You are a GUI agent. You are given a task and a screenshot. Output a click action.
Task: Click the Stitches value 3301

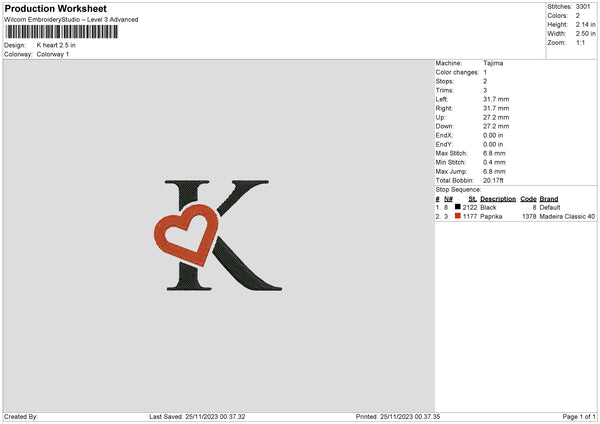pos(583,7)
